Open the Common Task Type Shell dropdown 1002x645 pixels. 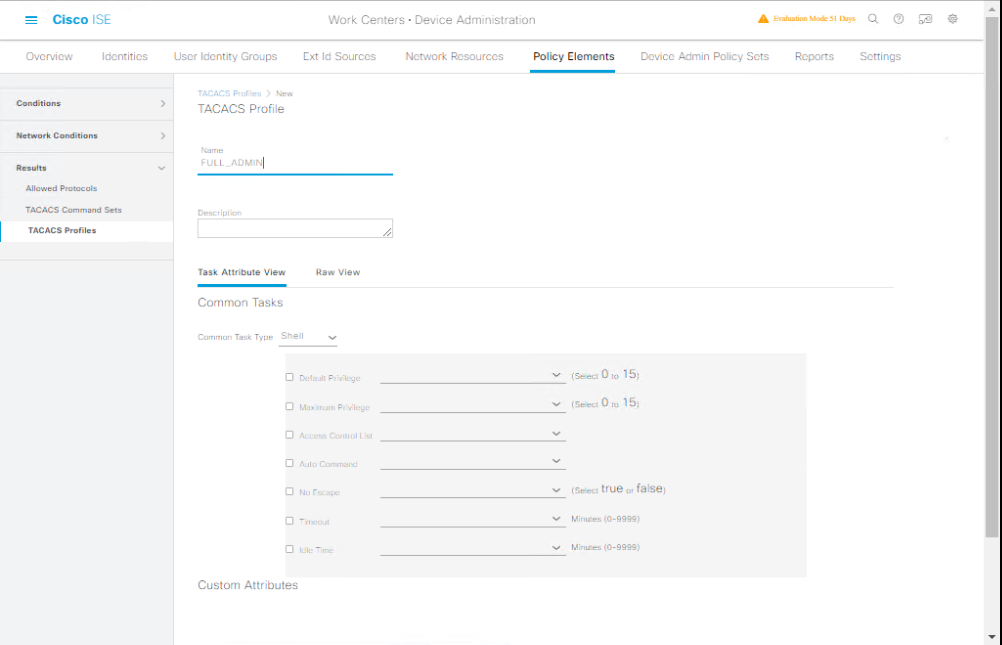[308, 337]
